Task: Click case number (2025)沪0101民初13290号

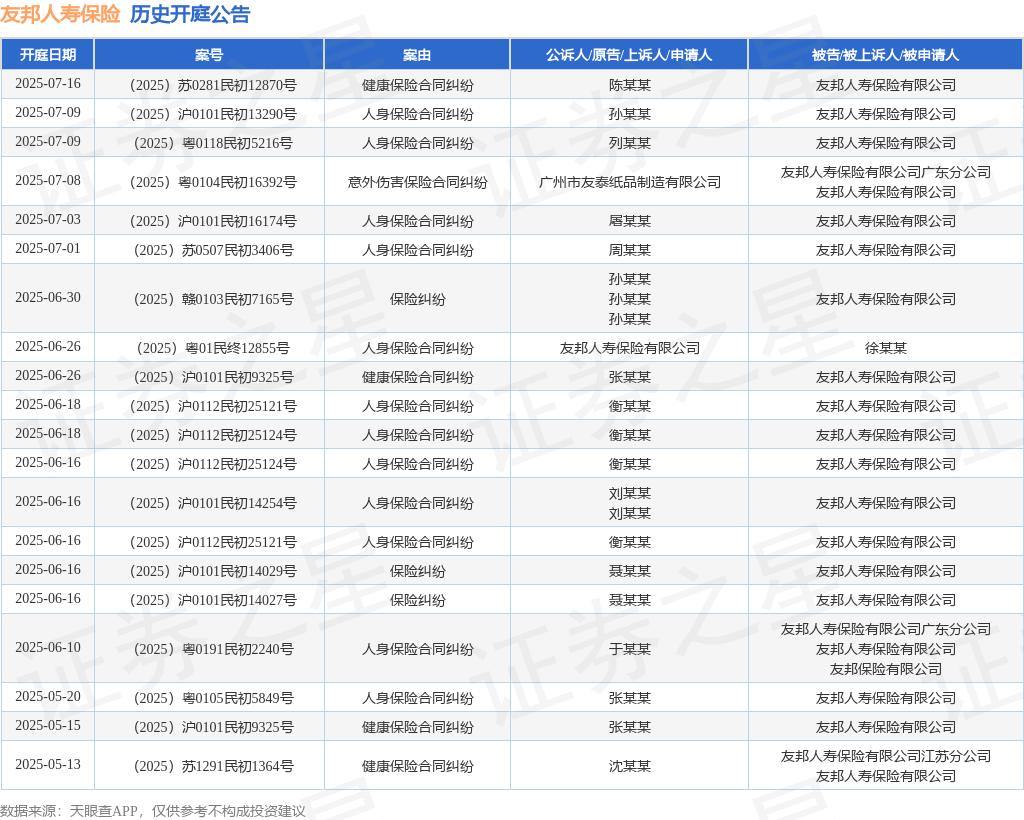Action: tap(209, 114)
